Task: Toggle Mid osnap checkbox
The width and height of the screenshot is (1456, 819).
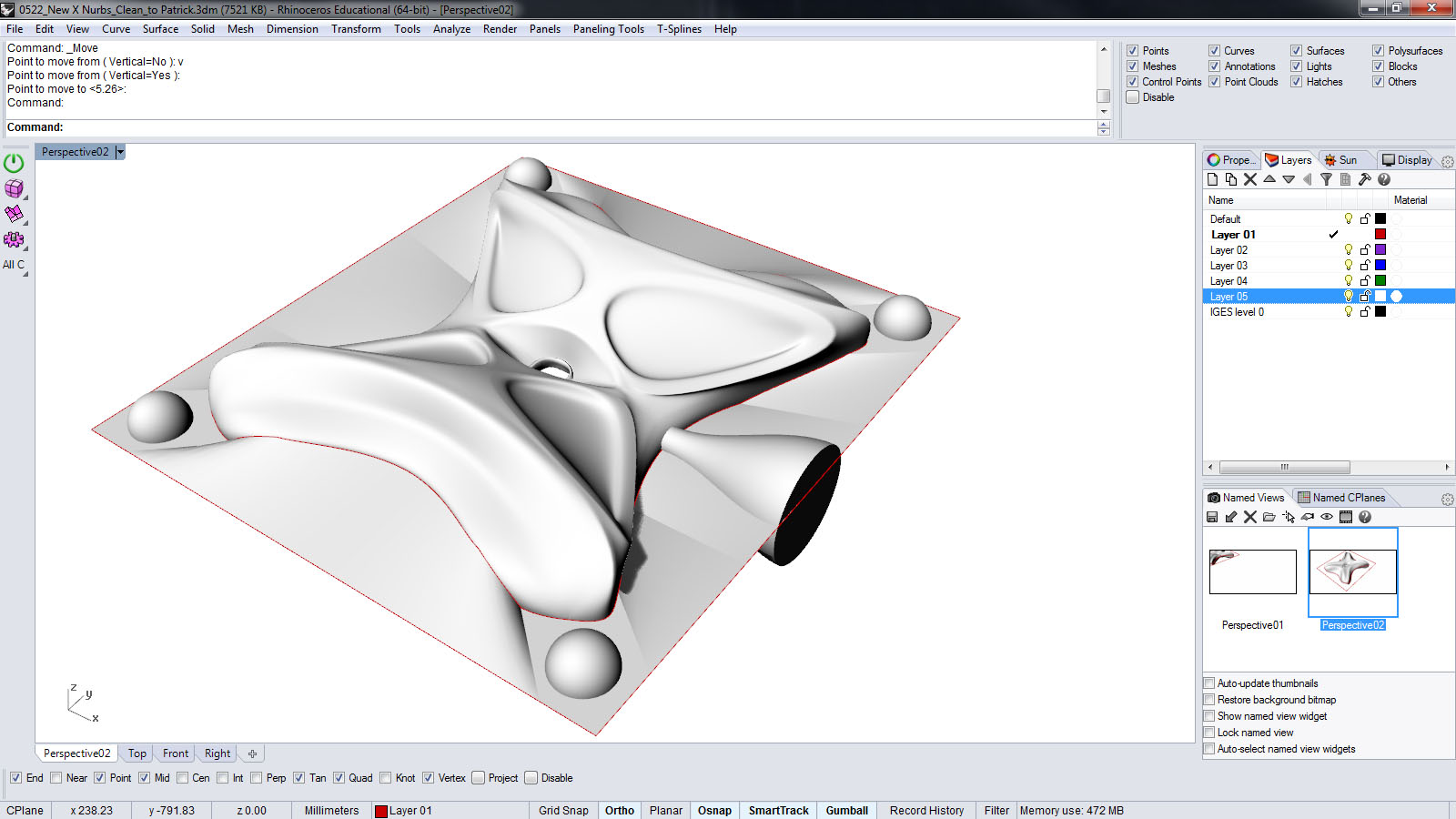Action: [144, 778]
